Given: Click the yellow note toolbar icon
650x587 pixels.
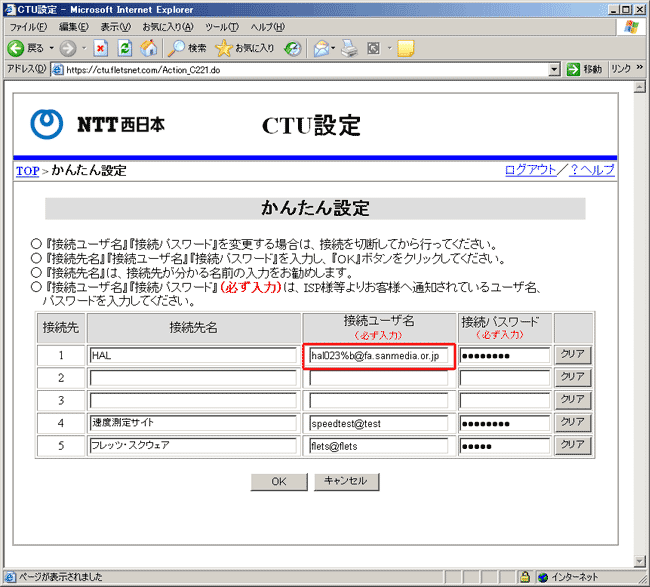Looking at the screenshot, I should tap(405, 49).
